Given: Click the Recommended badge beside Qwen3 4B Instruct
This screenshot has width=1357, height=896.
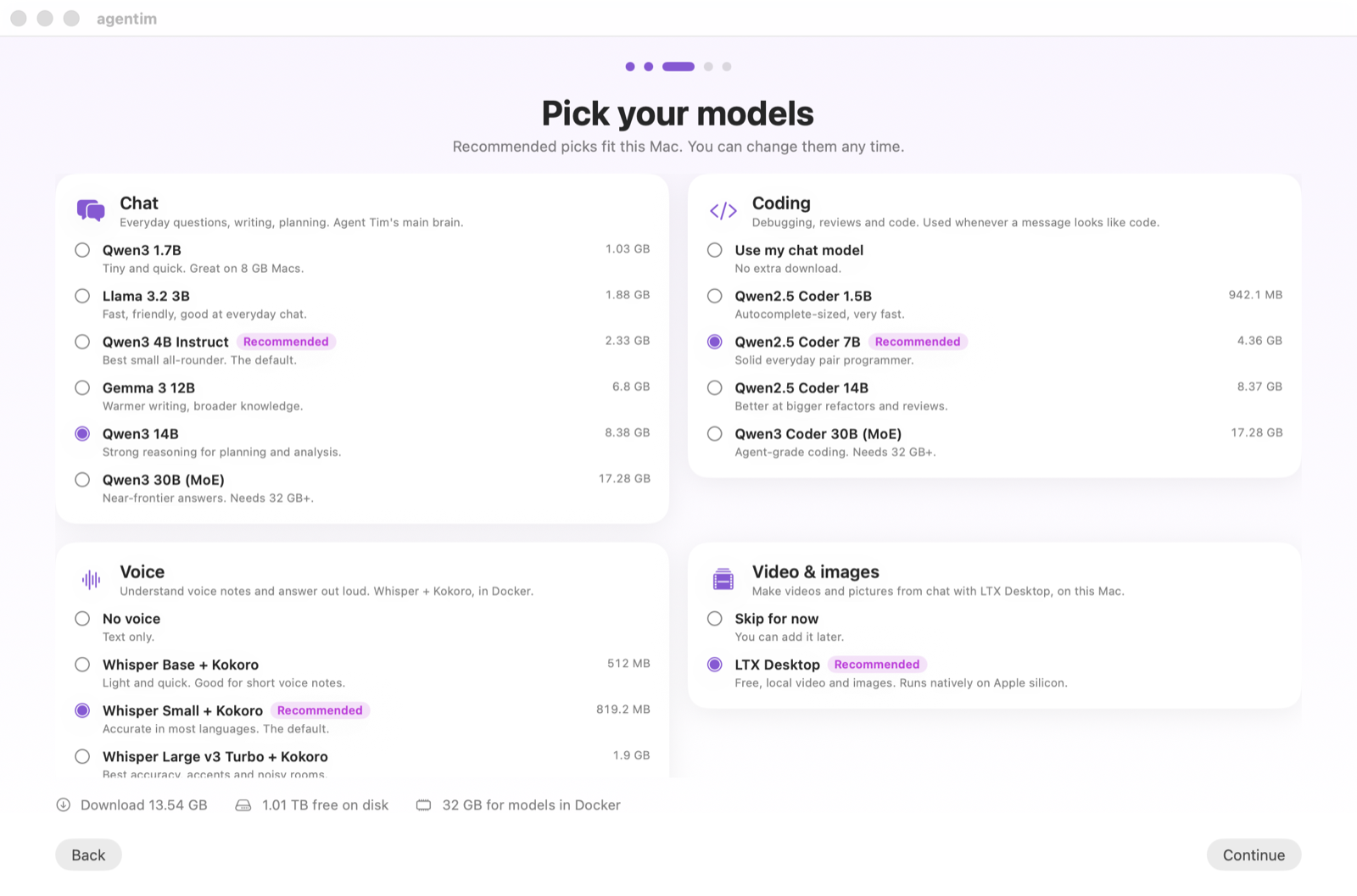Looking at the screenshot, I should (x=286, y=342).
